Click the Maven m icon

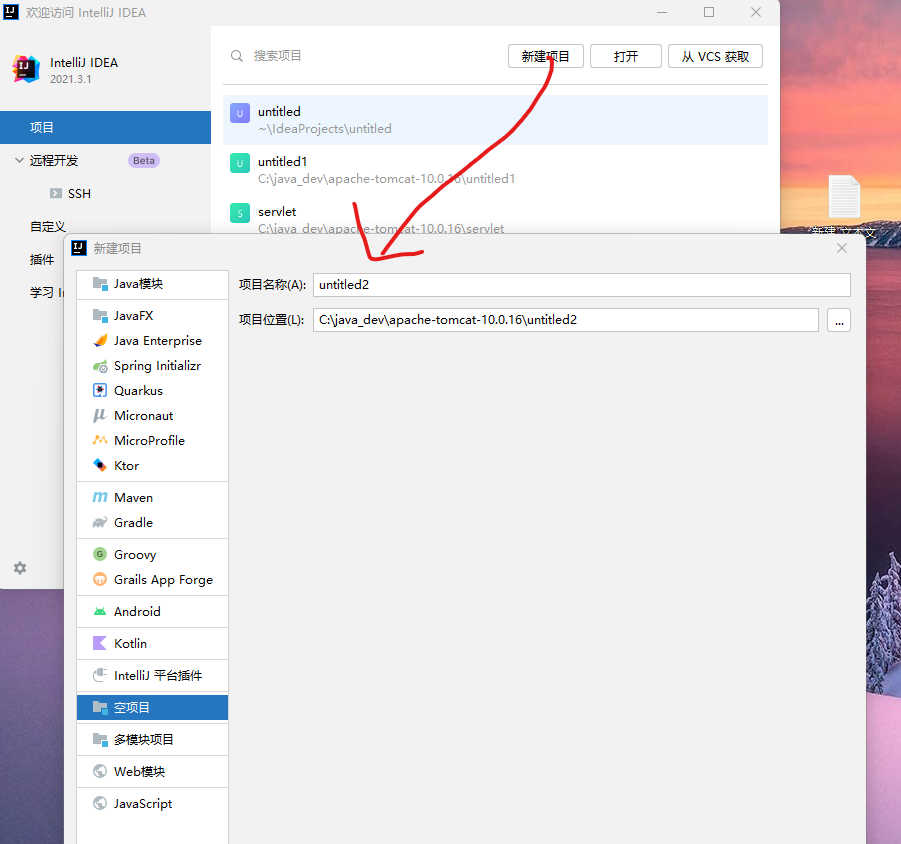point(100,497)
